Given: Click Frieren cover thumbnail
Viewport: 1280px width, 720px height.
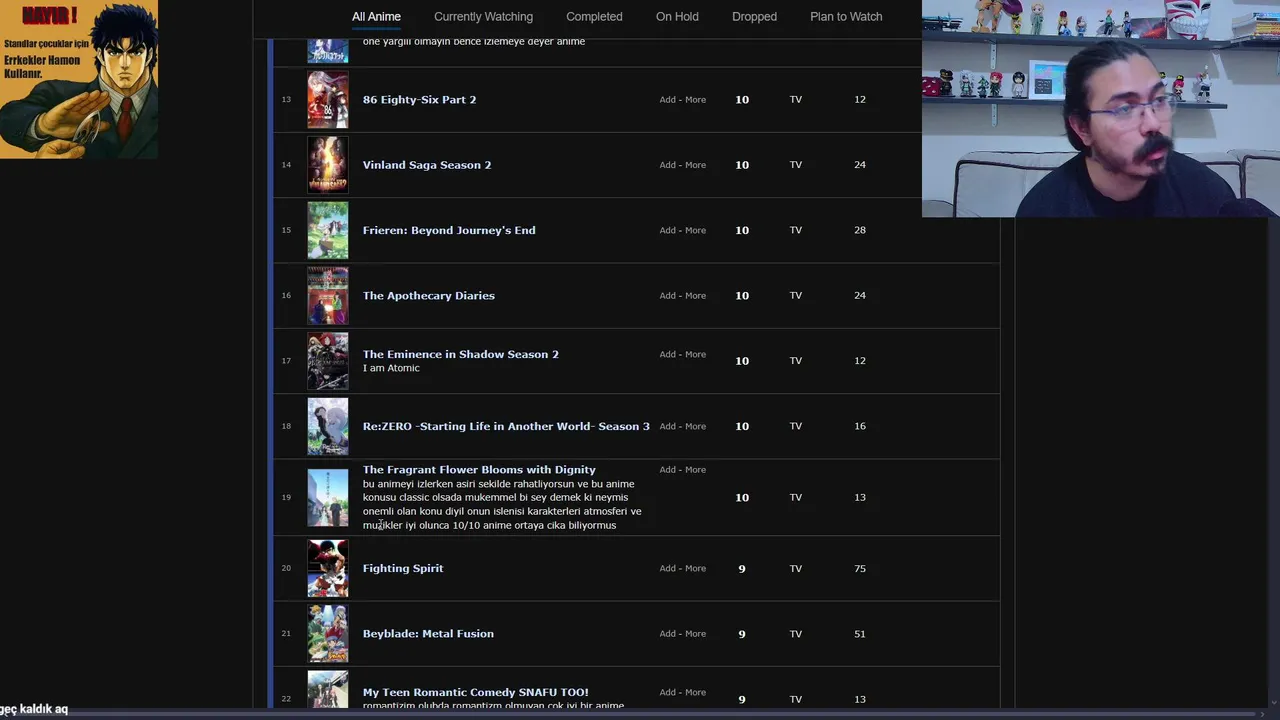Looking at the screenshot, I should click(328, 230).
